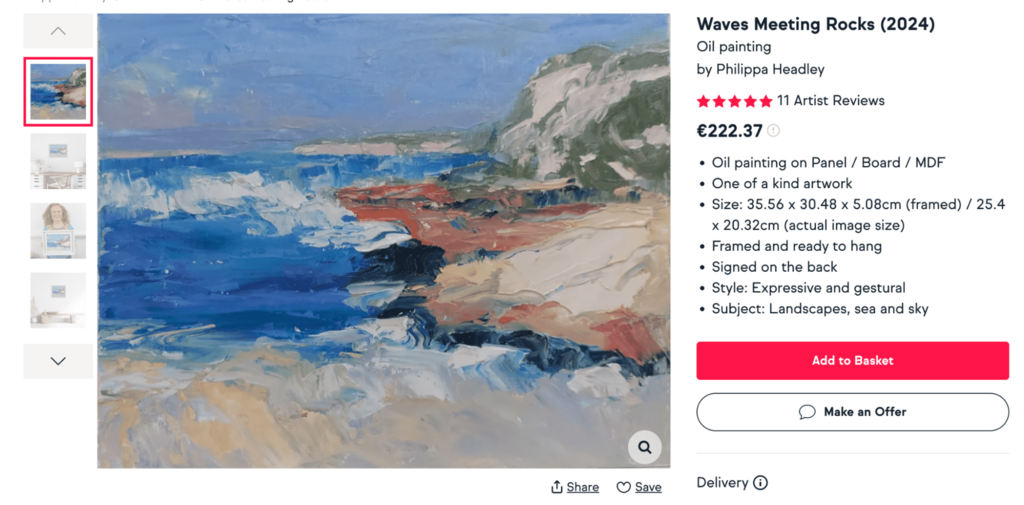Click the five-star rating

click(x=734, y=101)
